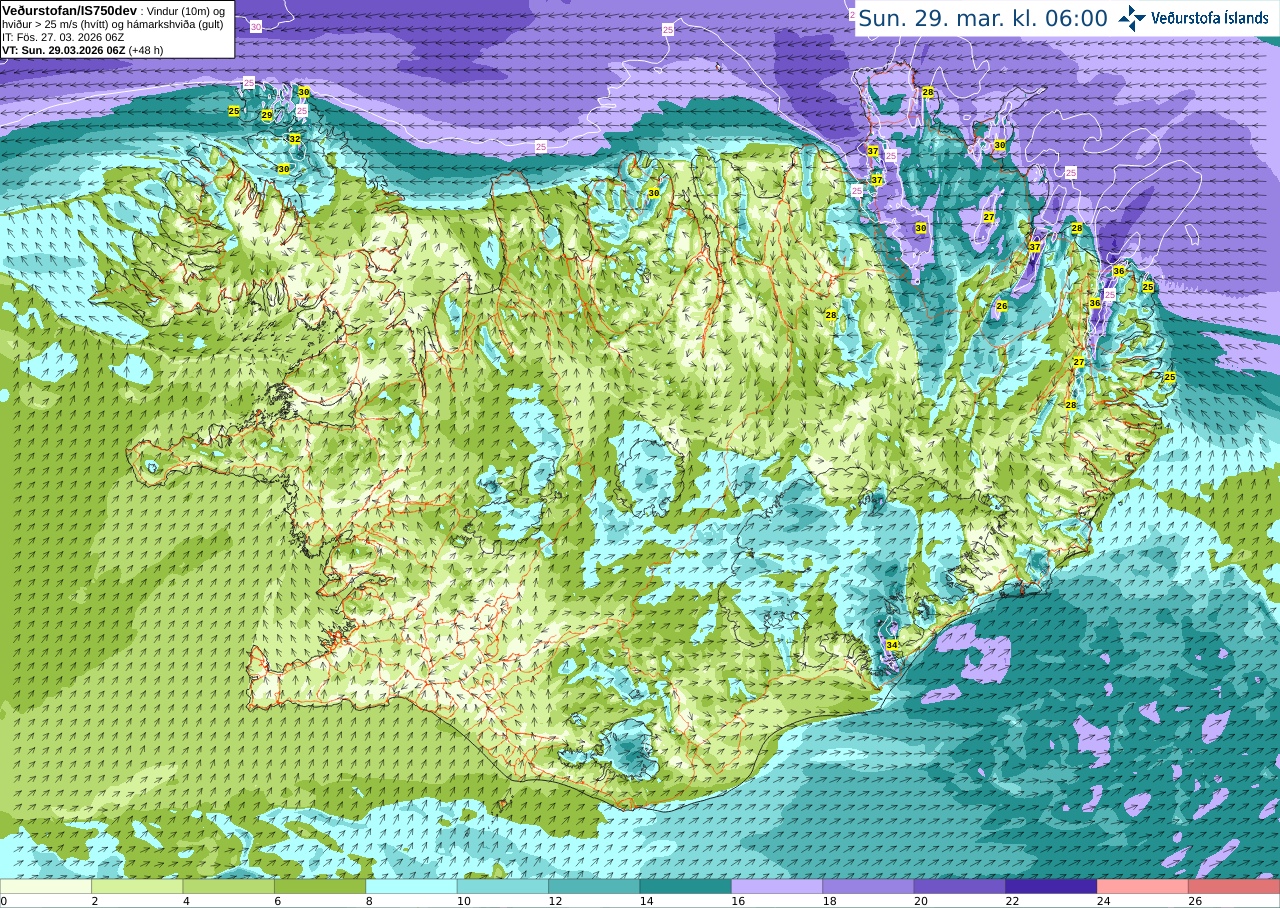The height and width of the screenshot is (908, 1280).
Task: Pick the red swatch at the scale's end
Action: coord(1234,886)
